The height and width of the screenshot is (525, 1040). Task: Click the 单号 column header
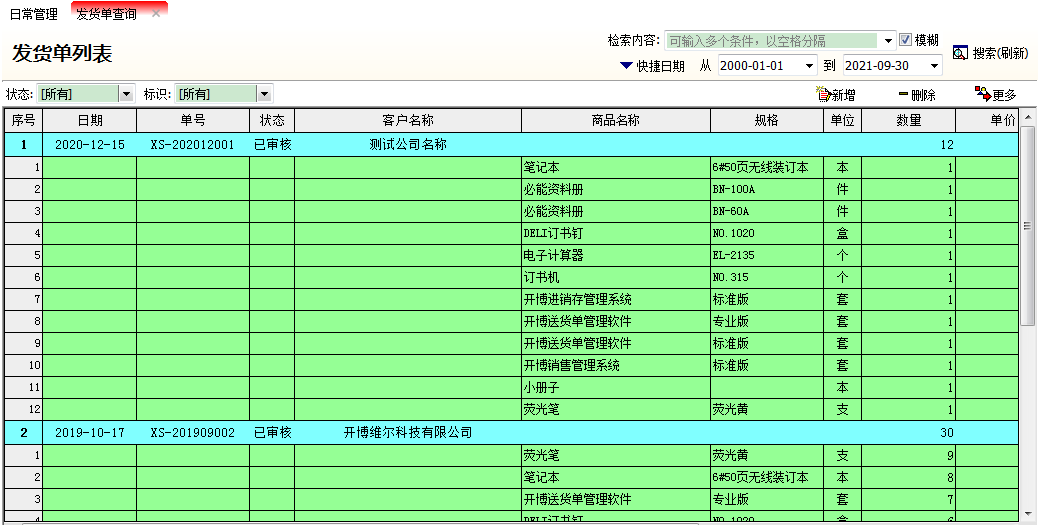193,120
